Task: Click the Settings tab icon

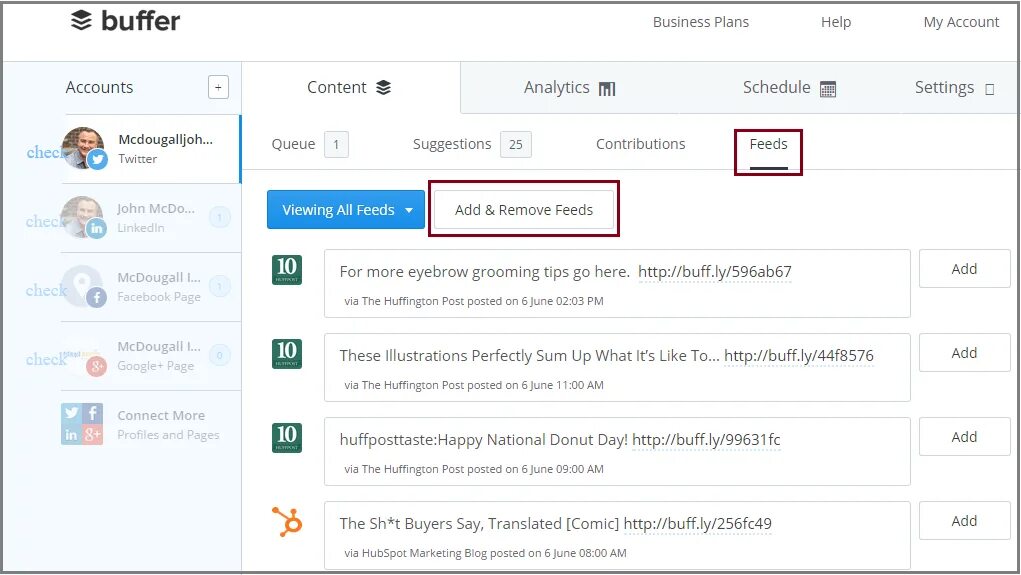Action: tap(990, 89)
